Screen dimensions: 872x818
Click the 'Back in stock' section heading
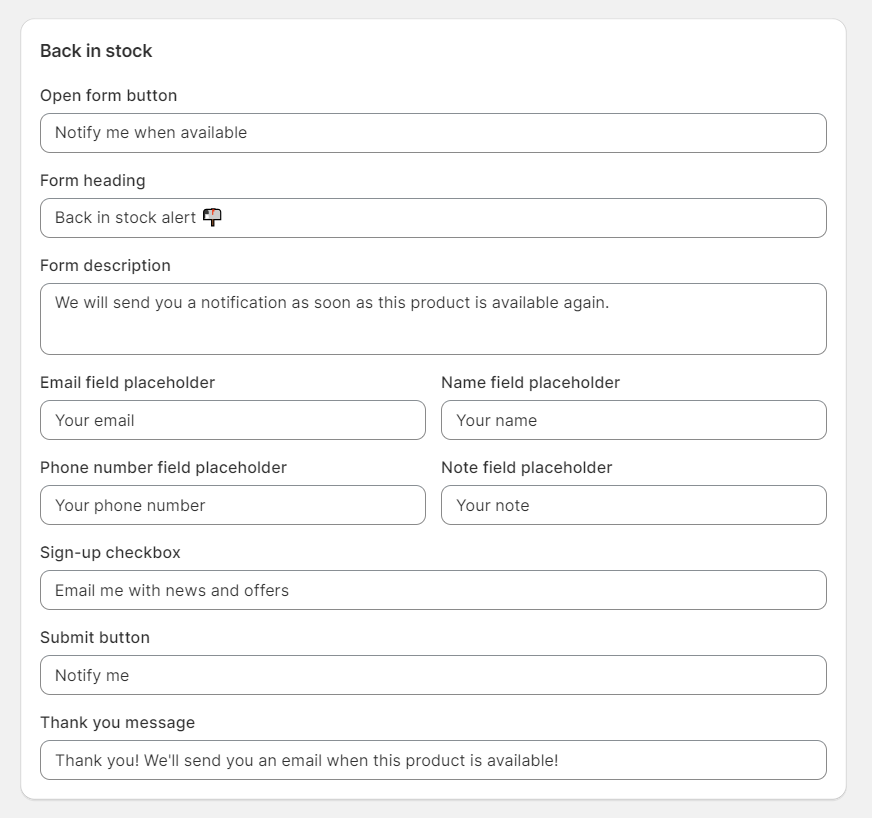coord(96,51)
